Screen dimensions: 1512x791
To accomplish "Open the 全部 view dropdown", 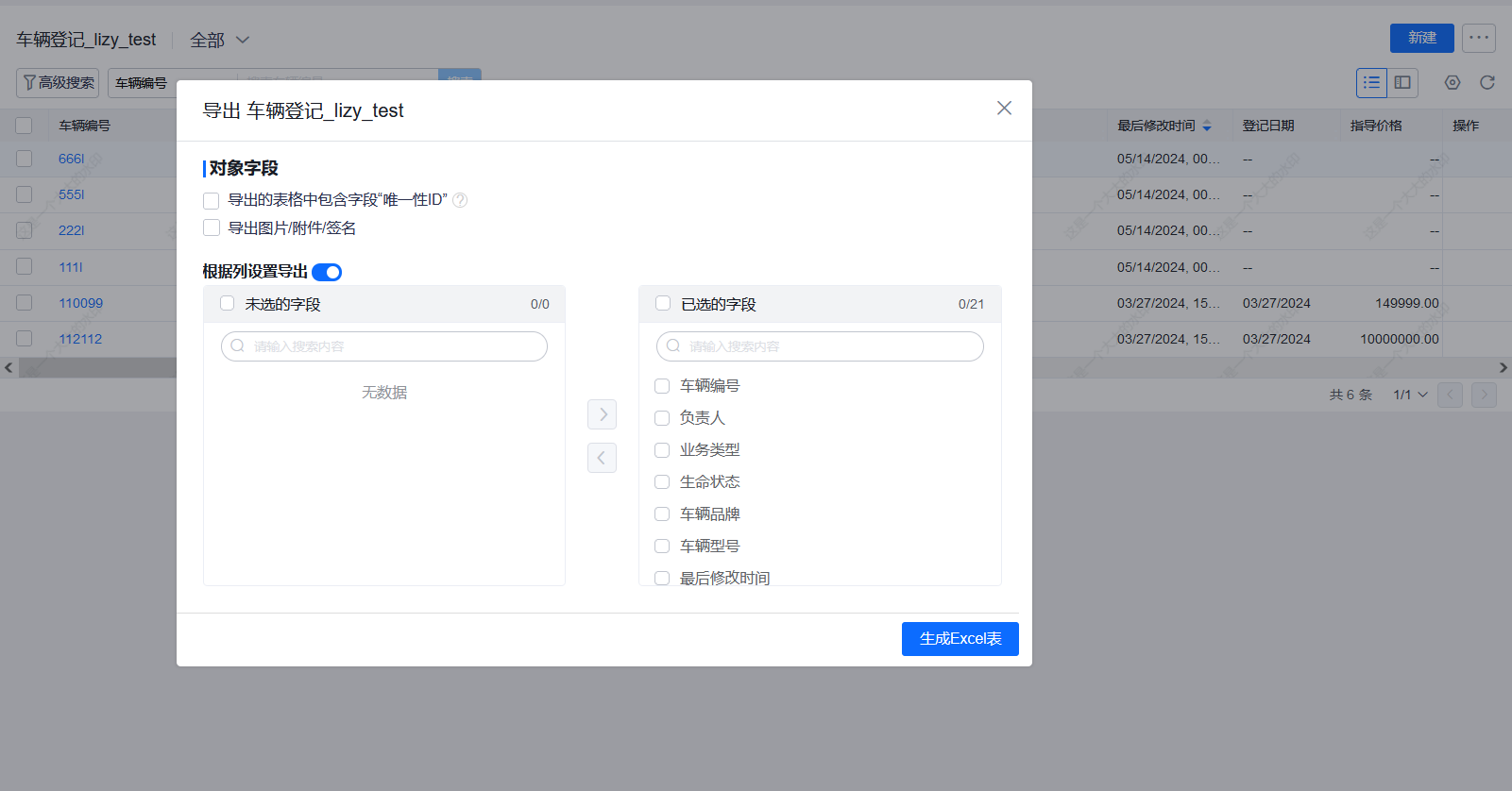I will (219, 40).
